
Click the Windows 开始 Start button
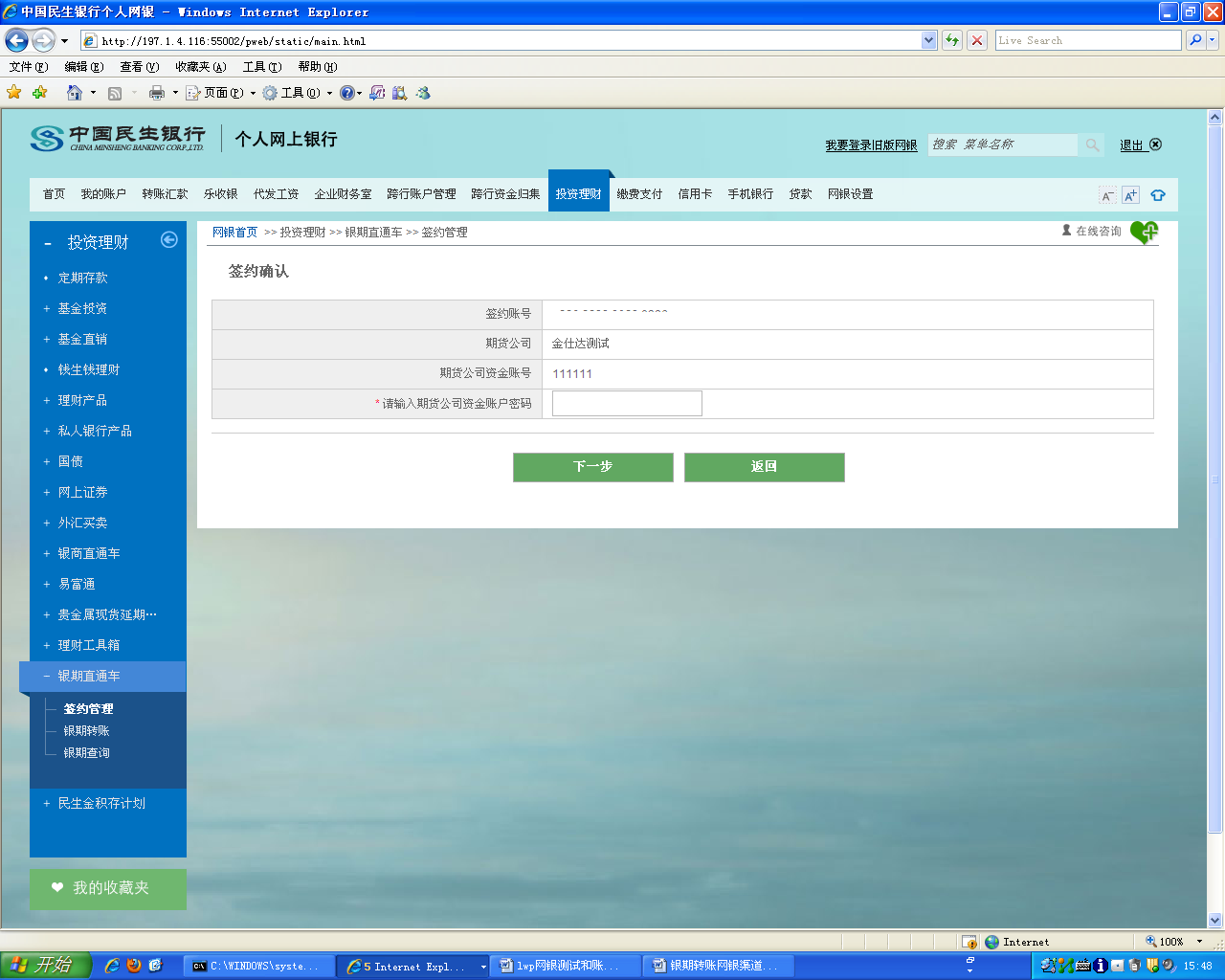[45, 966]
